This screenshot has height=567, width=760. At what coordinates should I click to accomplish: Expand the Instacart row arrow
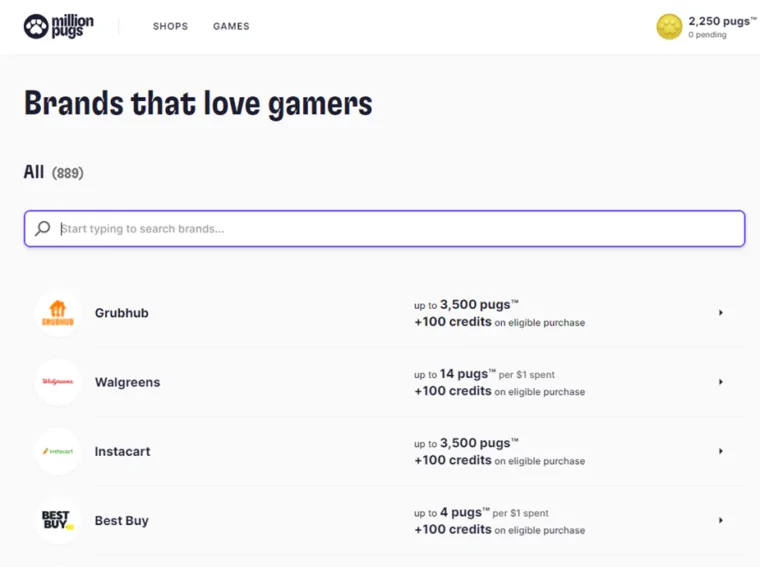click(721, 451)
